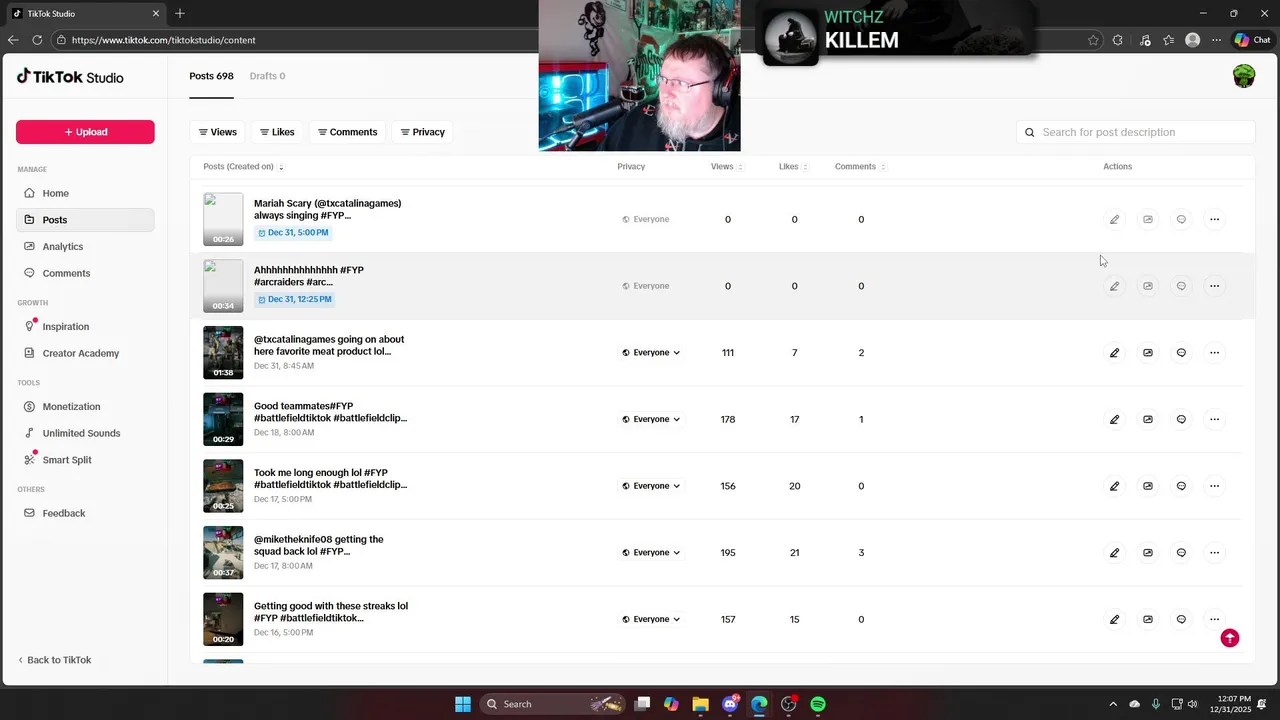This screenshot has width=1280, height=720.
Task: Open Spotify from the taskbar
Action: [x=818, y=704]
